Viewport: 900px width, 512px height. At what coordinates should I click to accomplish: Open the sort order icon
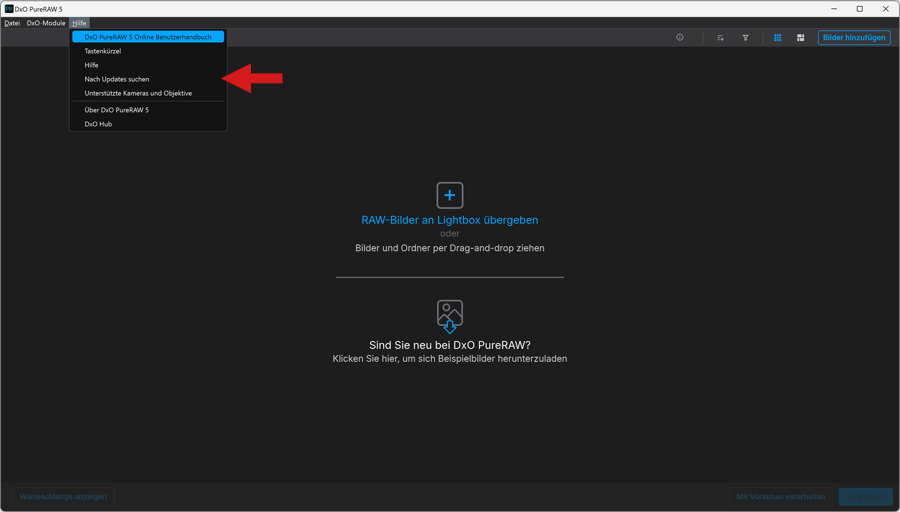click(x=720, y=37)
